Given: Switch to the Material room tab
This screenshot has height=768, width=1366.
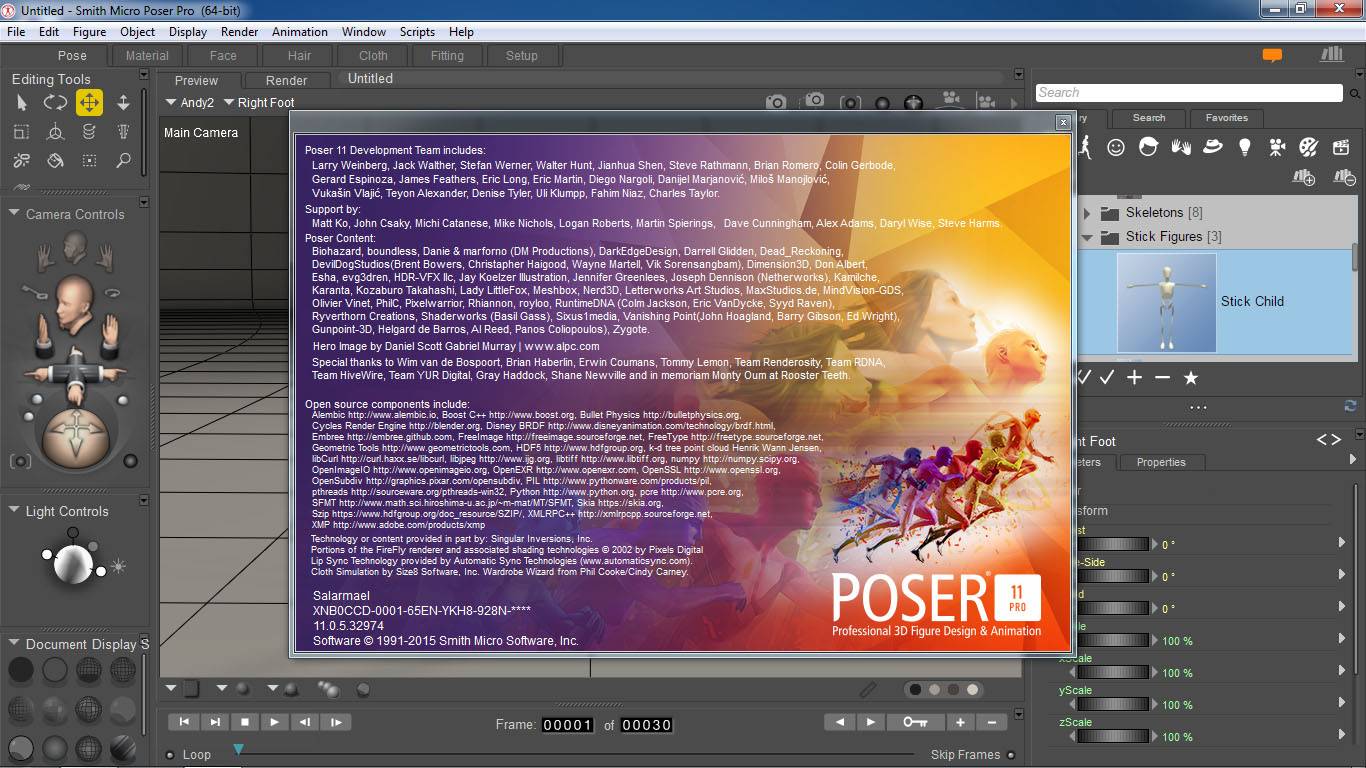Looking at the screenshot, I should (147, 56).
